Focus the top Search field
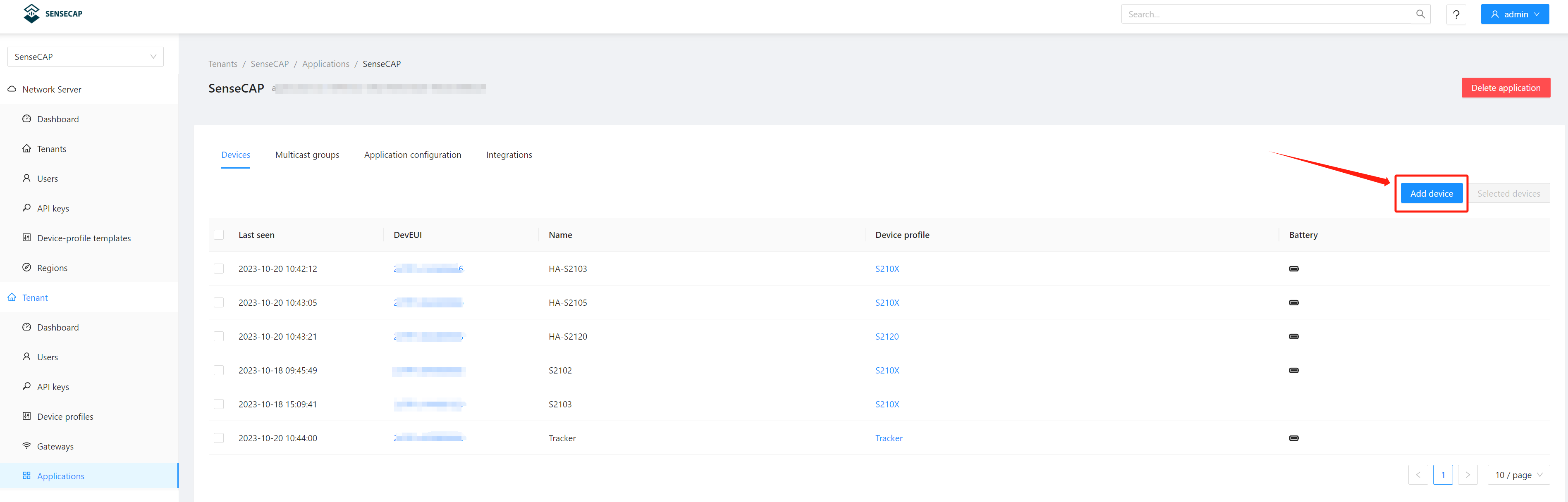Viewport: 1568px width, 502px height. (1266, 14)
